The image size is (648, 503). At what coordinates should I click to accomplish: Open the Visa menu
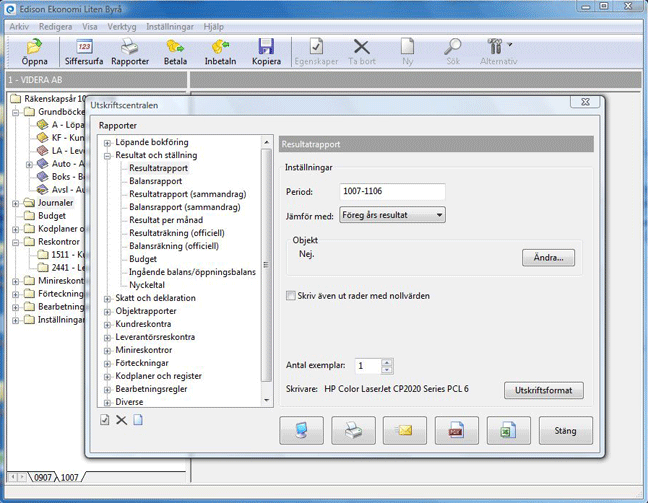coord(90,27)
